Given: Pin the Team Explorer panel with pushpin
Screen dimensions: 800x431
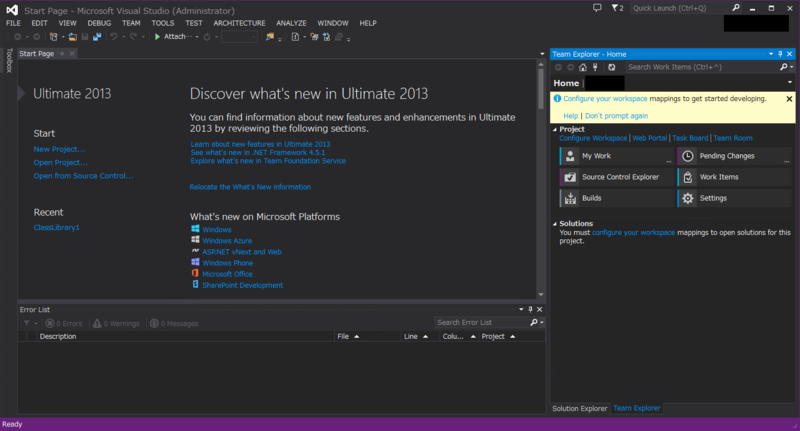Looking at the screenshot, I should pyautogui.click(x=780, y=54).
